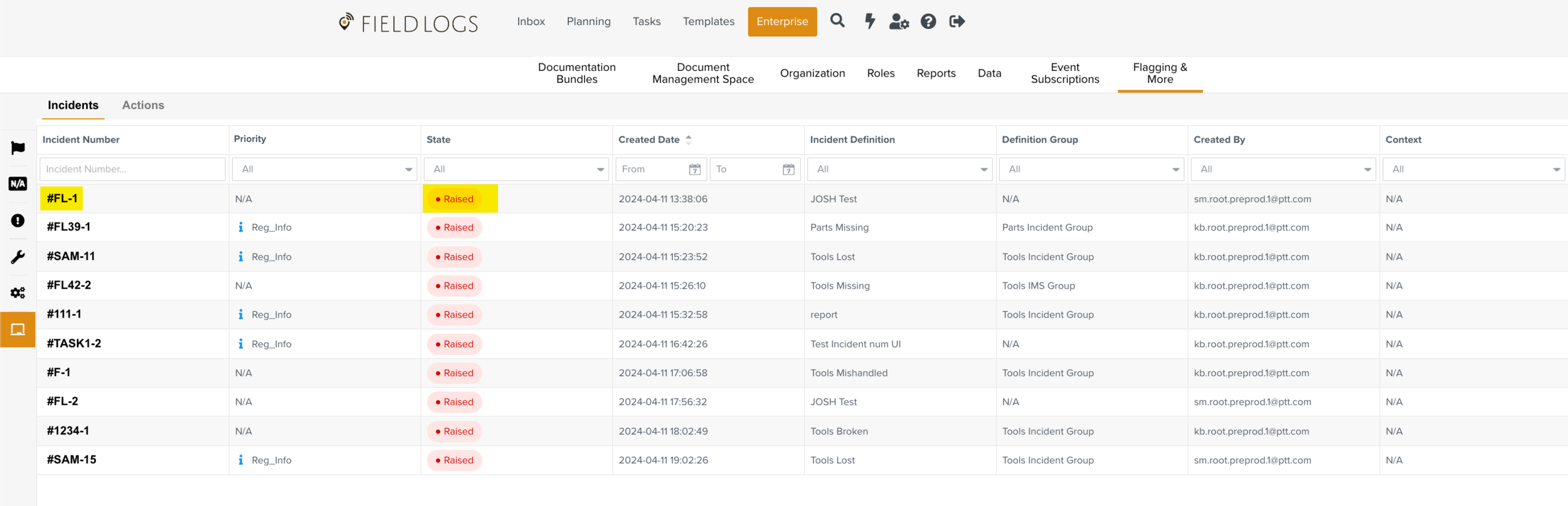The image size is (1568, 506).
Task: Select the flag icon in sidebar
Action: click(x=18, y=148)
